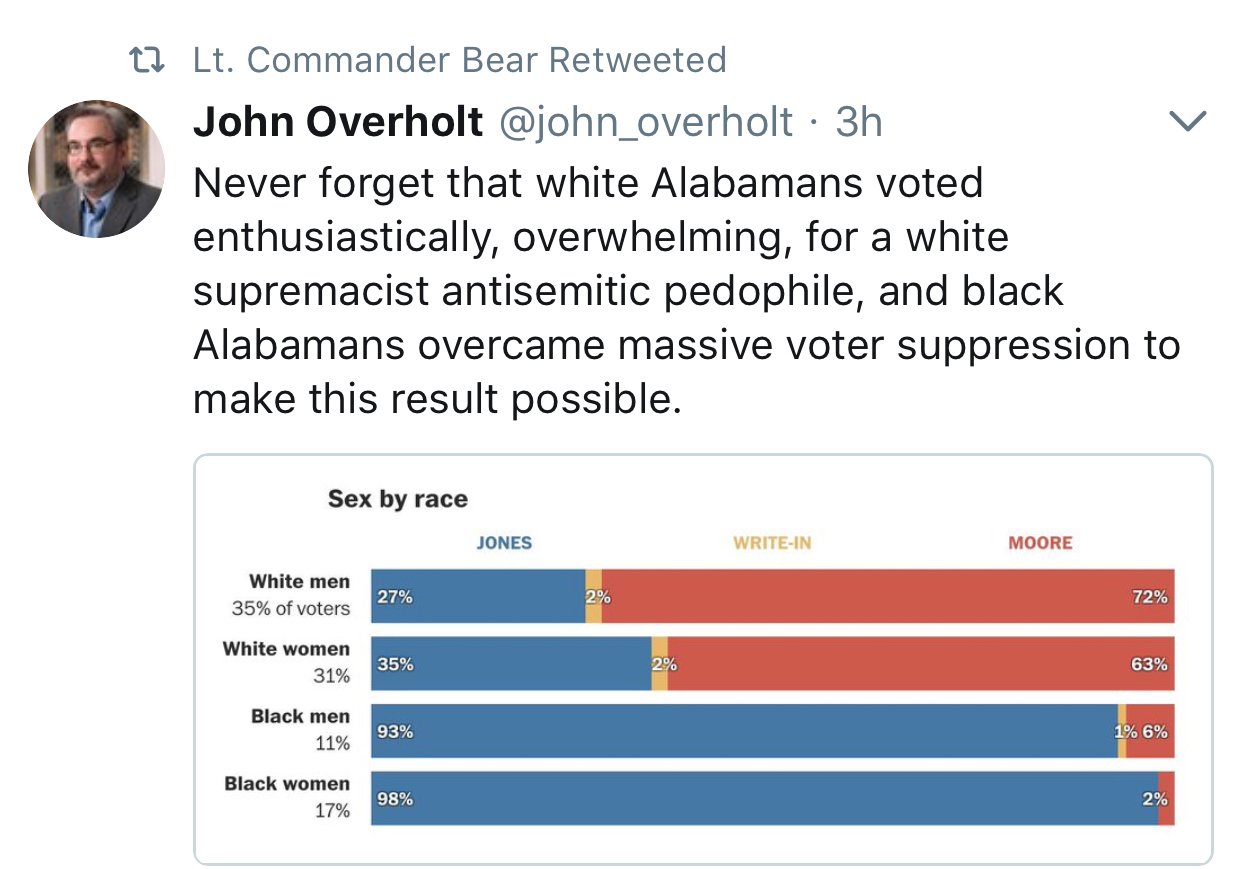Screen dimensions: 1242x869
Task: Open John Overholt's profile picture
Action: [x=96, y=168]
